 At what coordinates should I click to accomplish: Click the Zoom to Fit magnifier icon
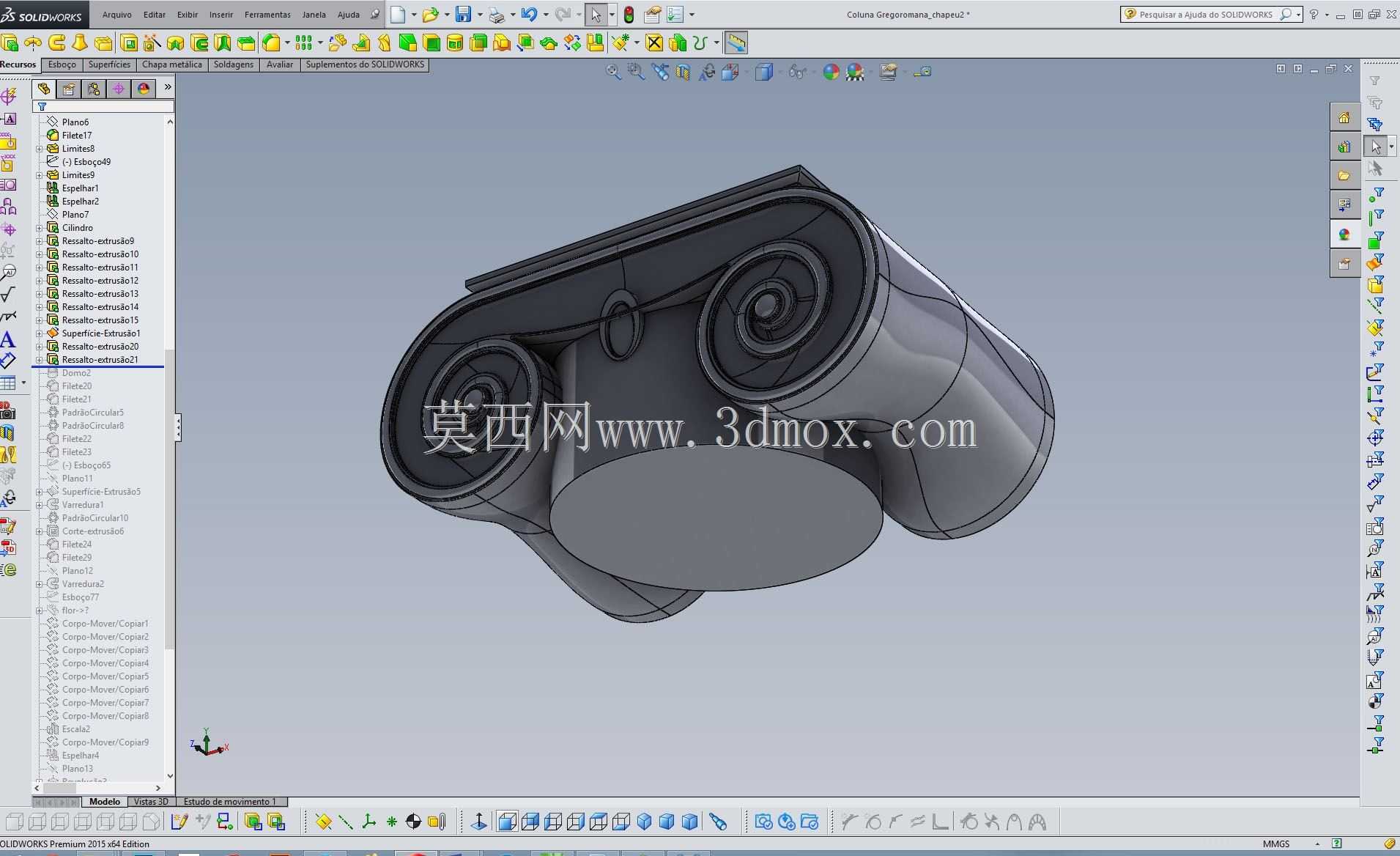(x=613, y=72)
